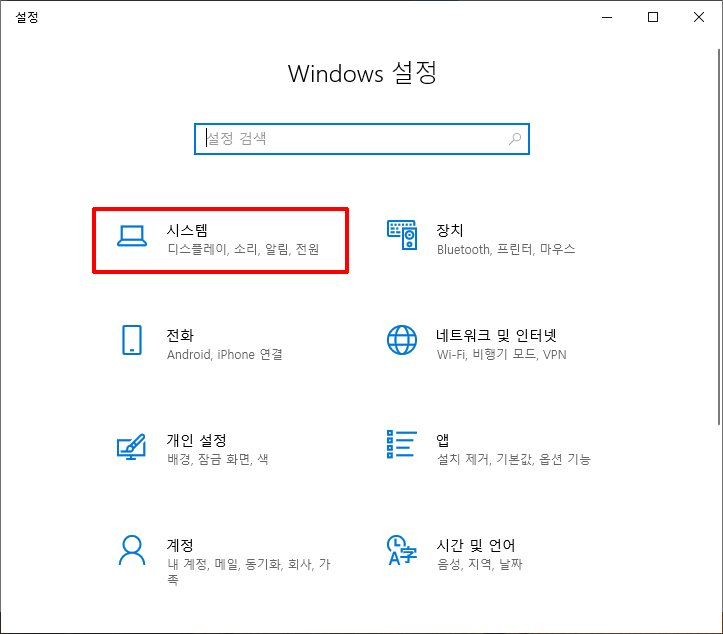Focus the 설정 검색 input field
Screen dimensions: 723x634
coord(362,139)
